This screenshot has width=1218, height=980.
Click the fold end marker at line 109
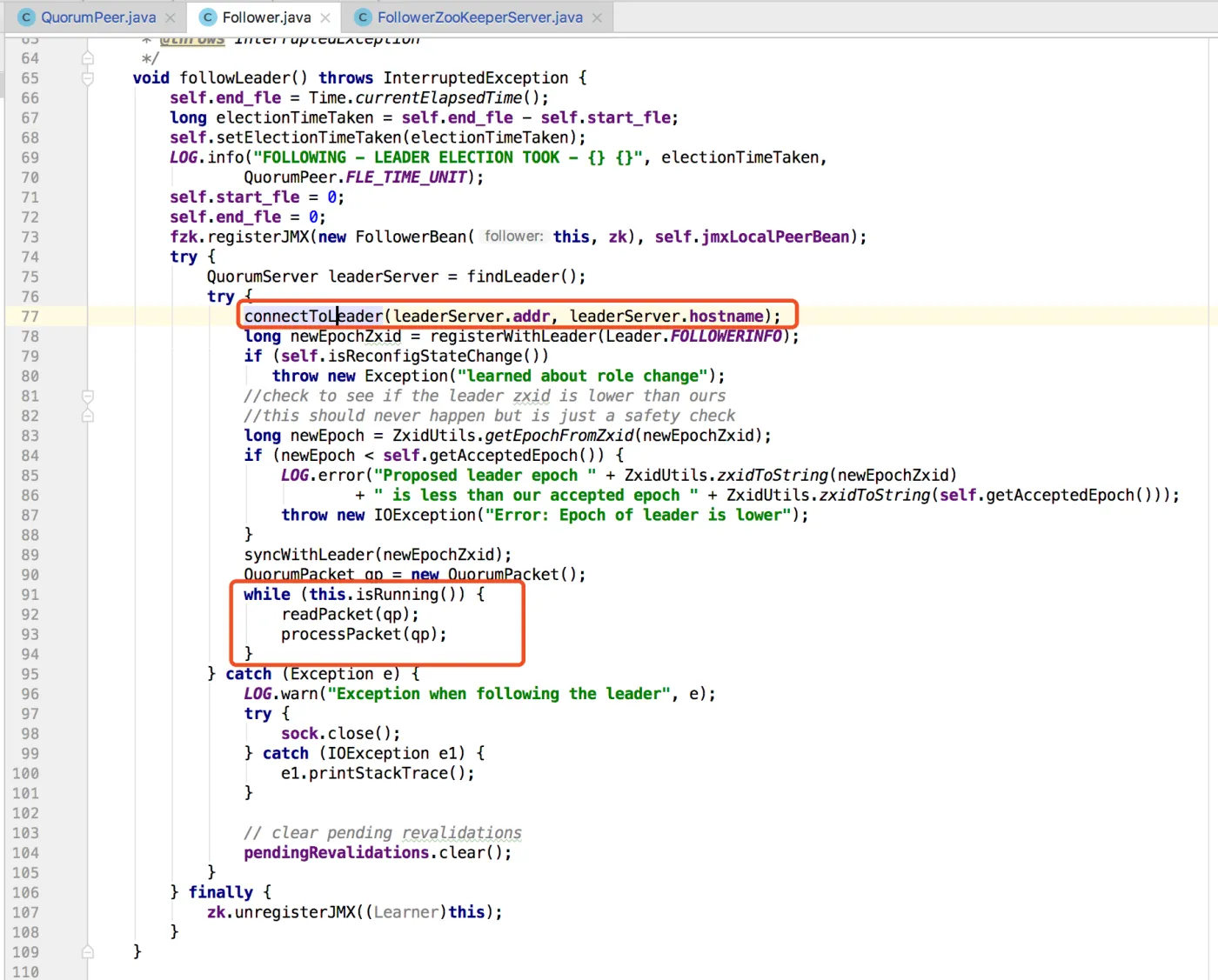pyautogui.click(x=88, y=952)
